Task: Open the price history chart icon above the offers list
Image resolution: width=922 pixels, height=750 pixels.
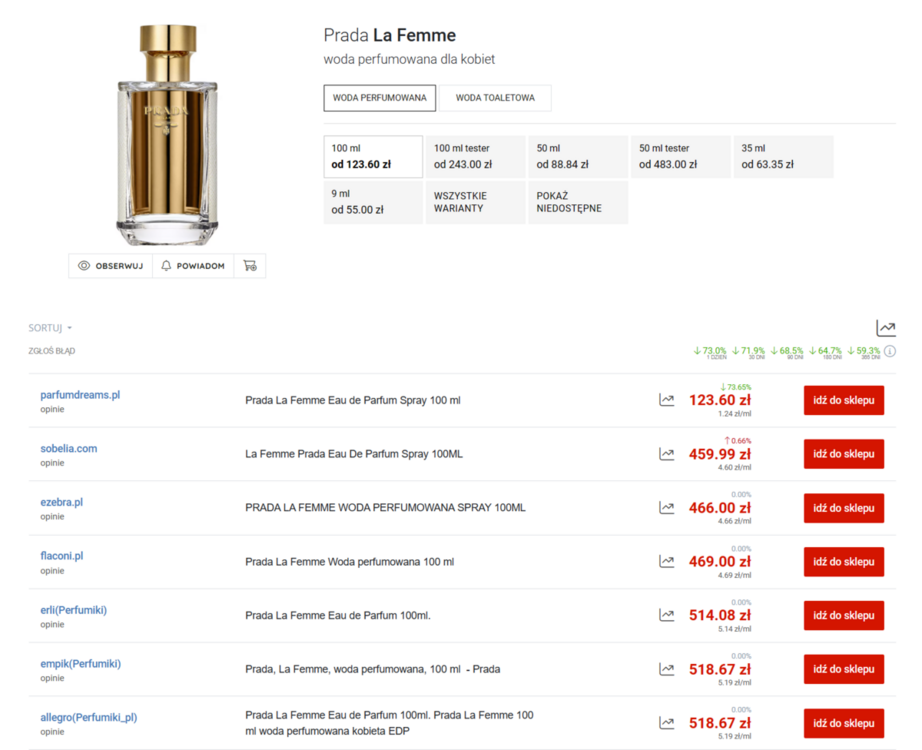Action: click(885, 328)
